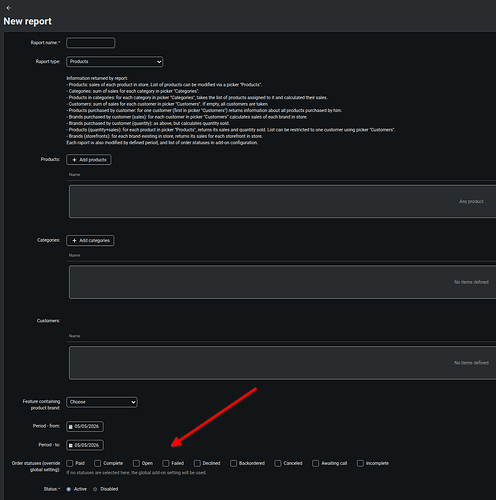The width and height of the screenshot is (496, 500).
Task: Click the New report heading
Action: pyautogui.click(x=28, y=21)
